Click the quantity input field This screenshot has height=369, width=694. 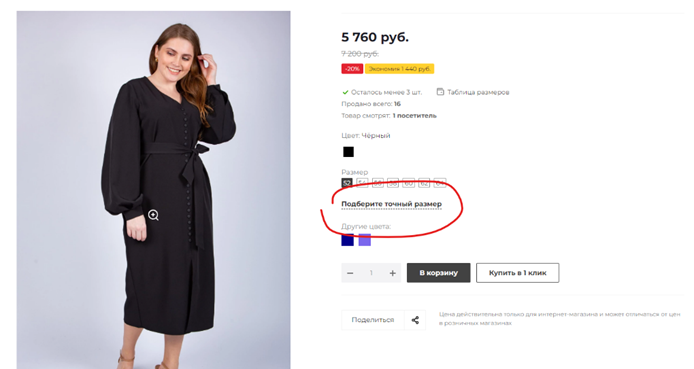coord(371,273)
